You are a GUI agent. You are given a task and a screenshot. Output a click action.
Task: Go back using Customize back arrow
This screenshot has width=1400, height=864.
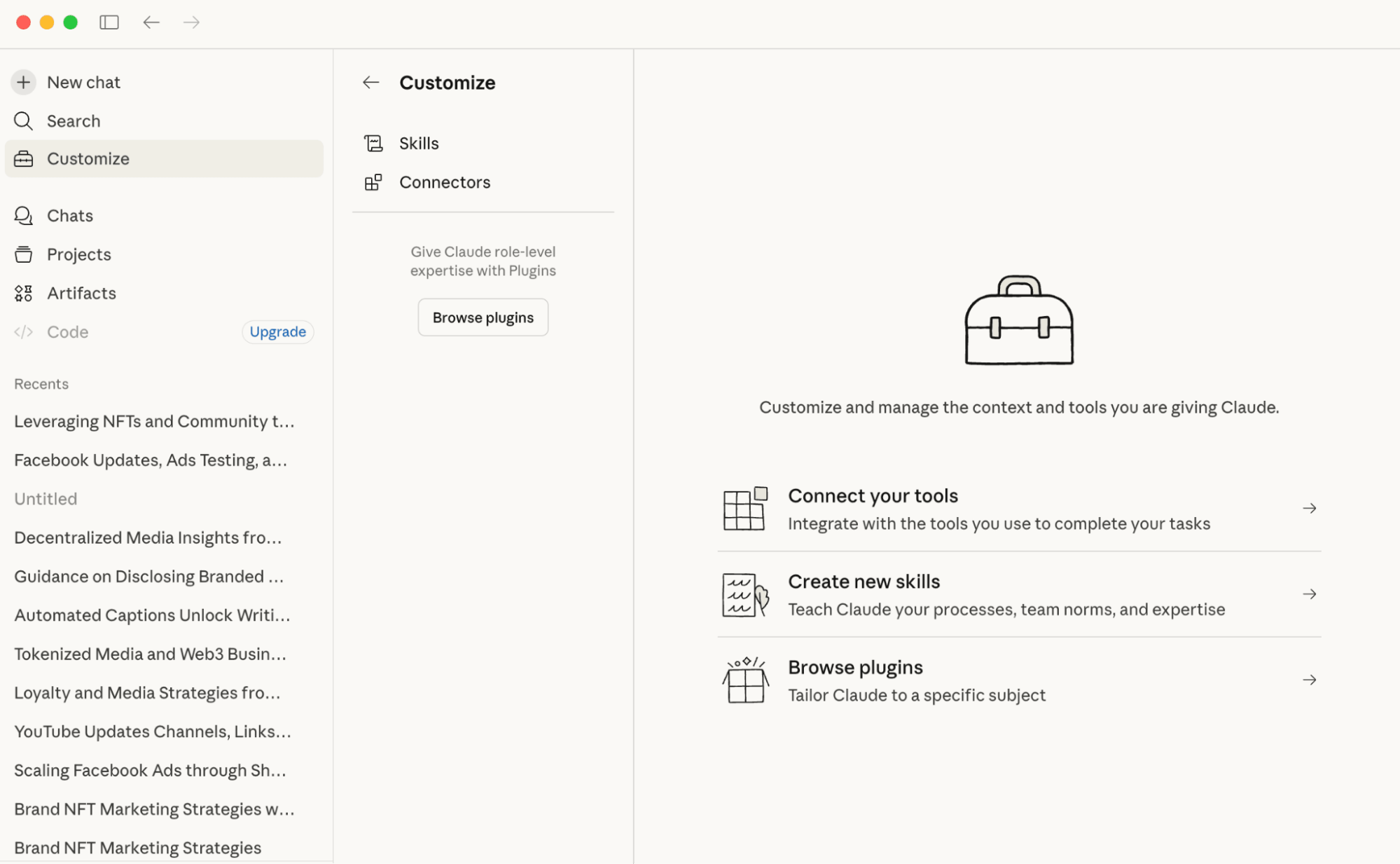tap(370, 83)
